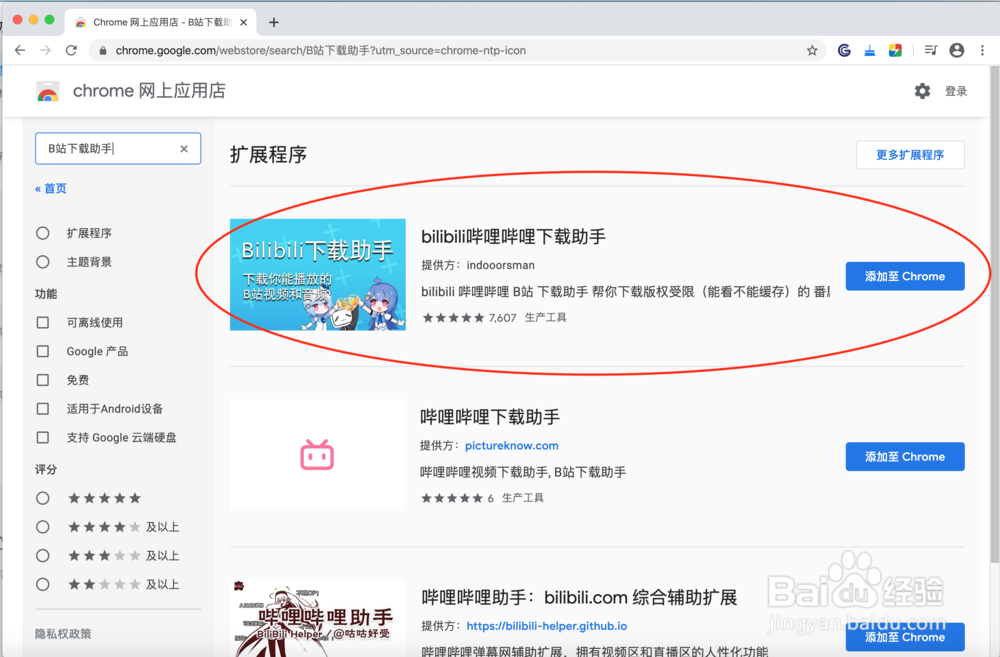1000x657 pixels.
Task: Click the 更多扩展程序 button
Action: (910, 155)
